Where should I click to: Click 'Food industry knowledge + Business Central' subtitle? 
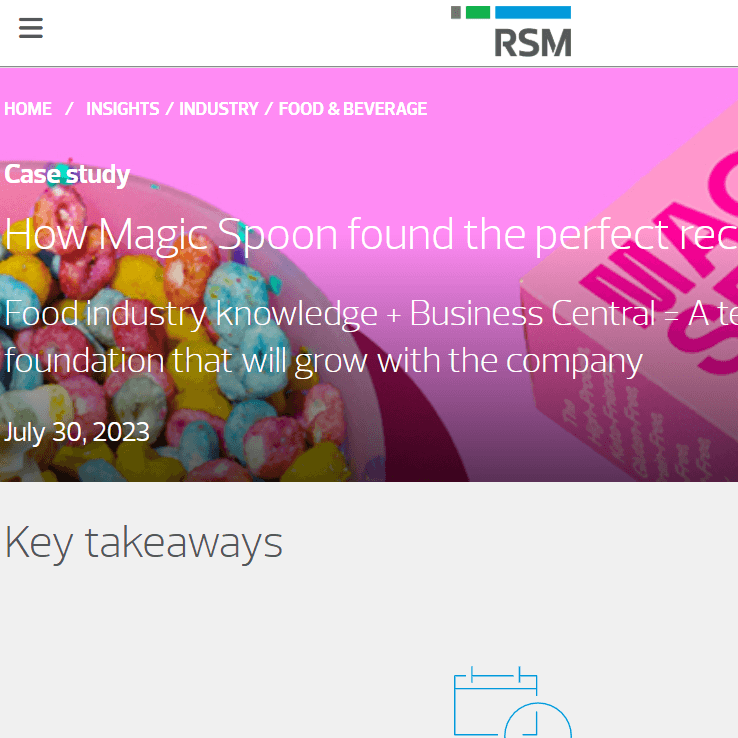329,313
